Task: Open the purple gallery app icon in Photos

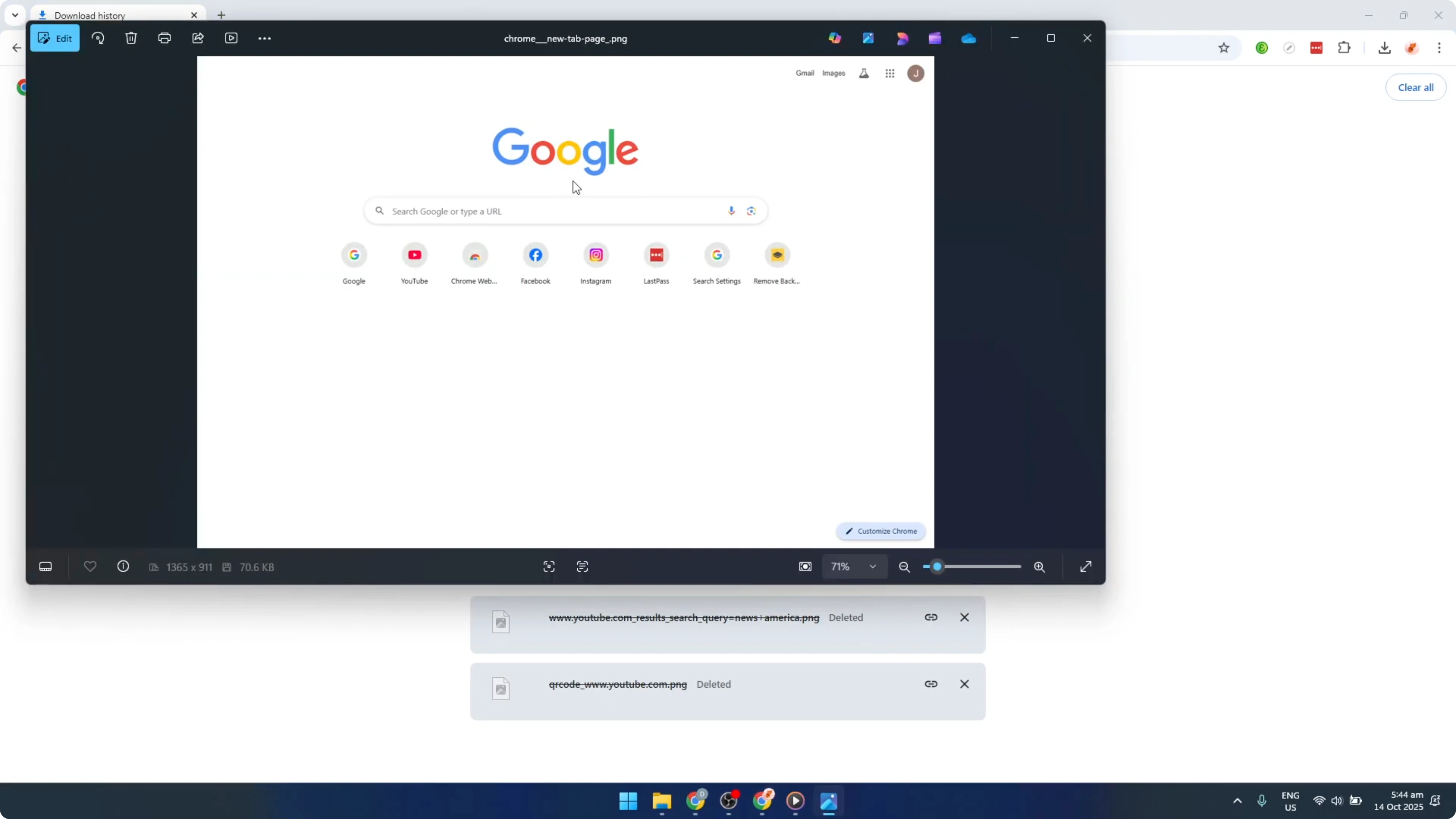Action: click(935, 38)
